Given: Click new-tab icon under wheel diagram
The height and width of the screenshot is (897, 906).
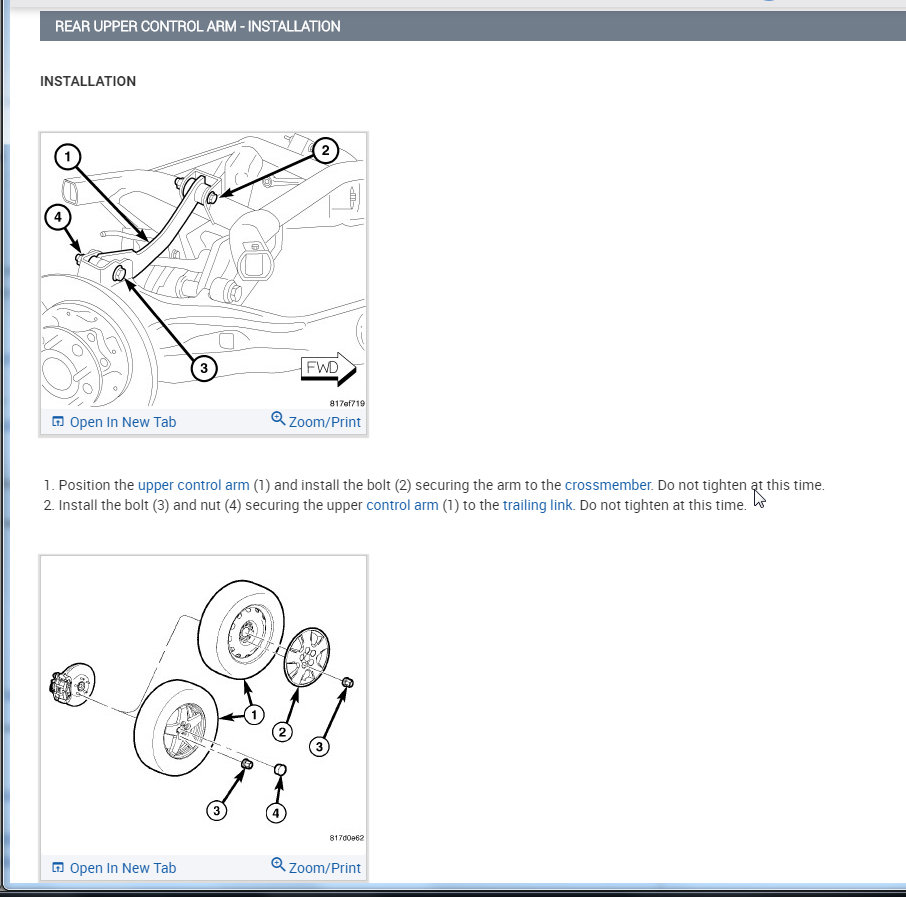Looking at the screenshot, I should (58, 868).
